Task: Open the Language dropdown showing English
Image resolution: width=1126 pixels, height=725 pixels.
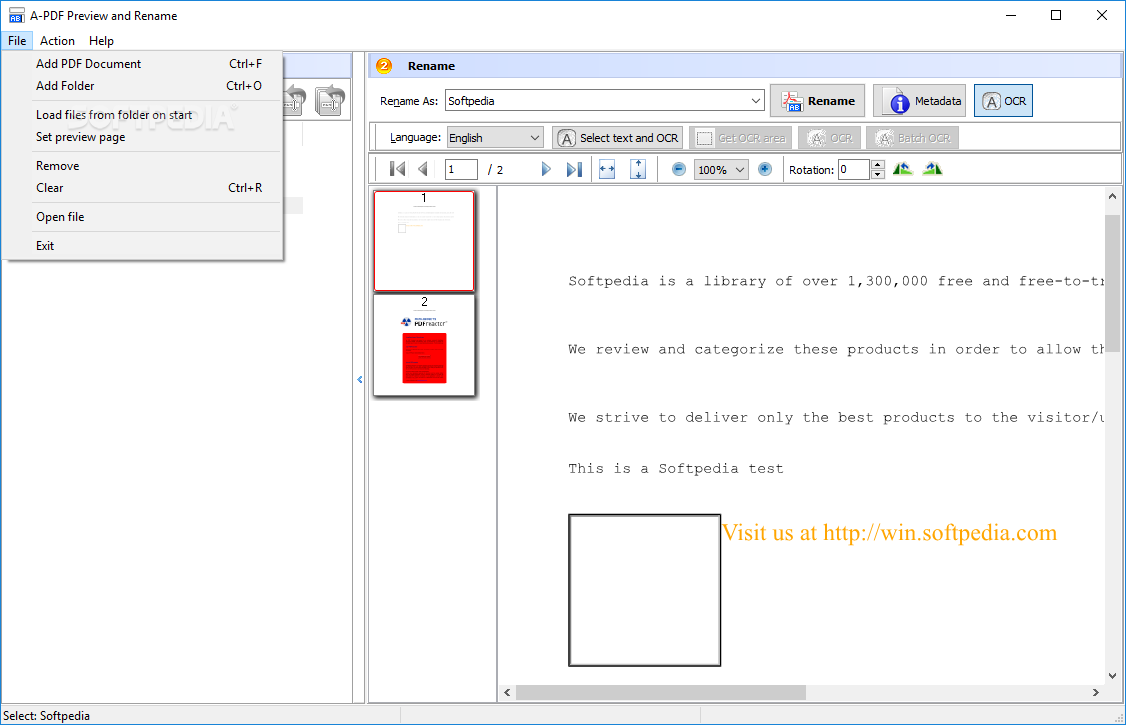Action: 495,138
